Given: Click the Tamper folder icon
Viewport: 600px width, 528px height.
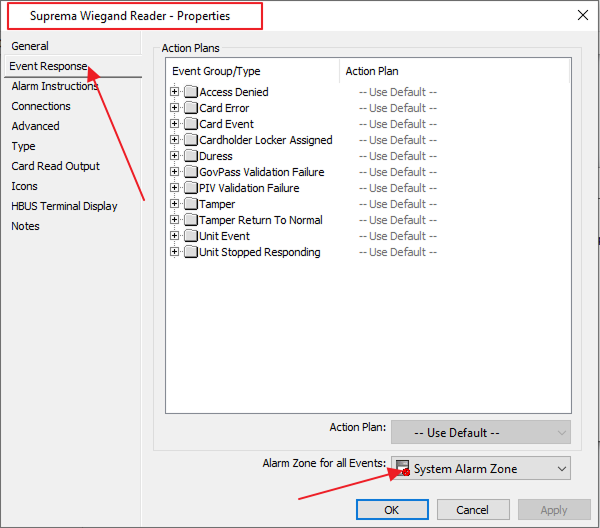Looking at the screenshot, I should pos(191,204).
